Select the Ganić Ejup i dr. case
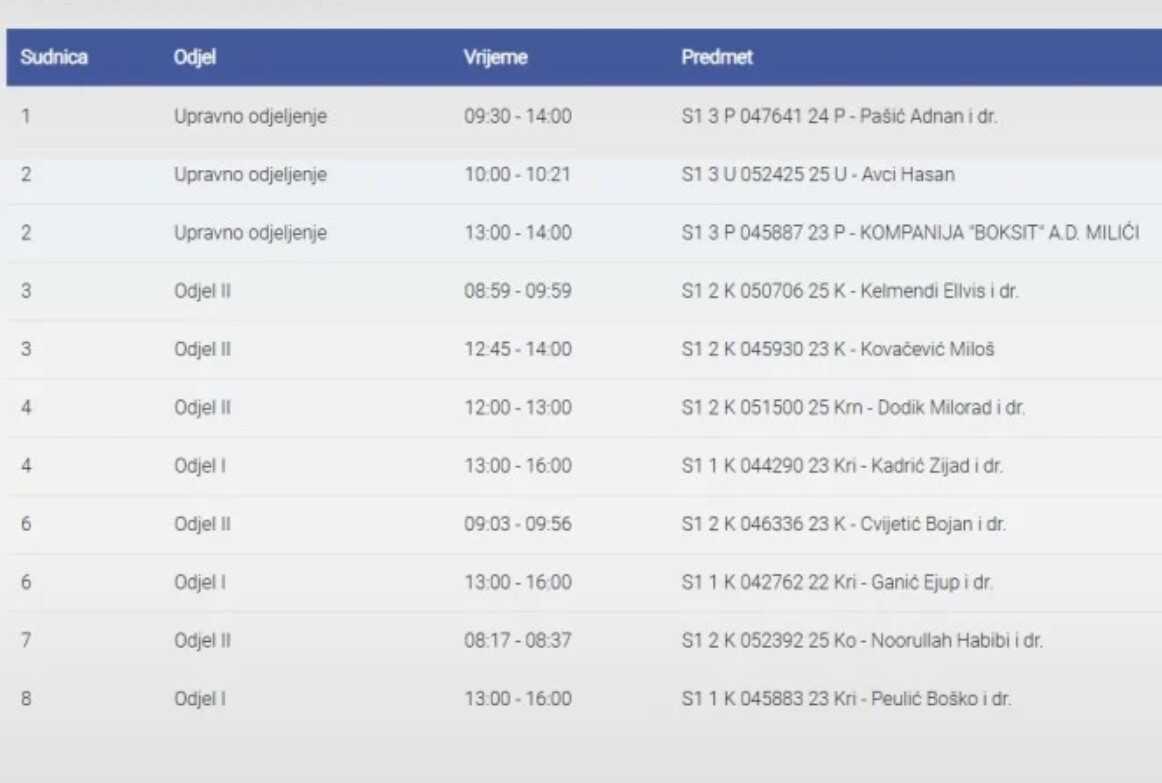The height and width of the screenshot is (783, 1162). pyautogui.click(x=837, y=582)
